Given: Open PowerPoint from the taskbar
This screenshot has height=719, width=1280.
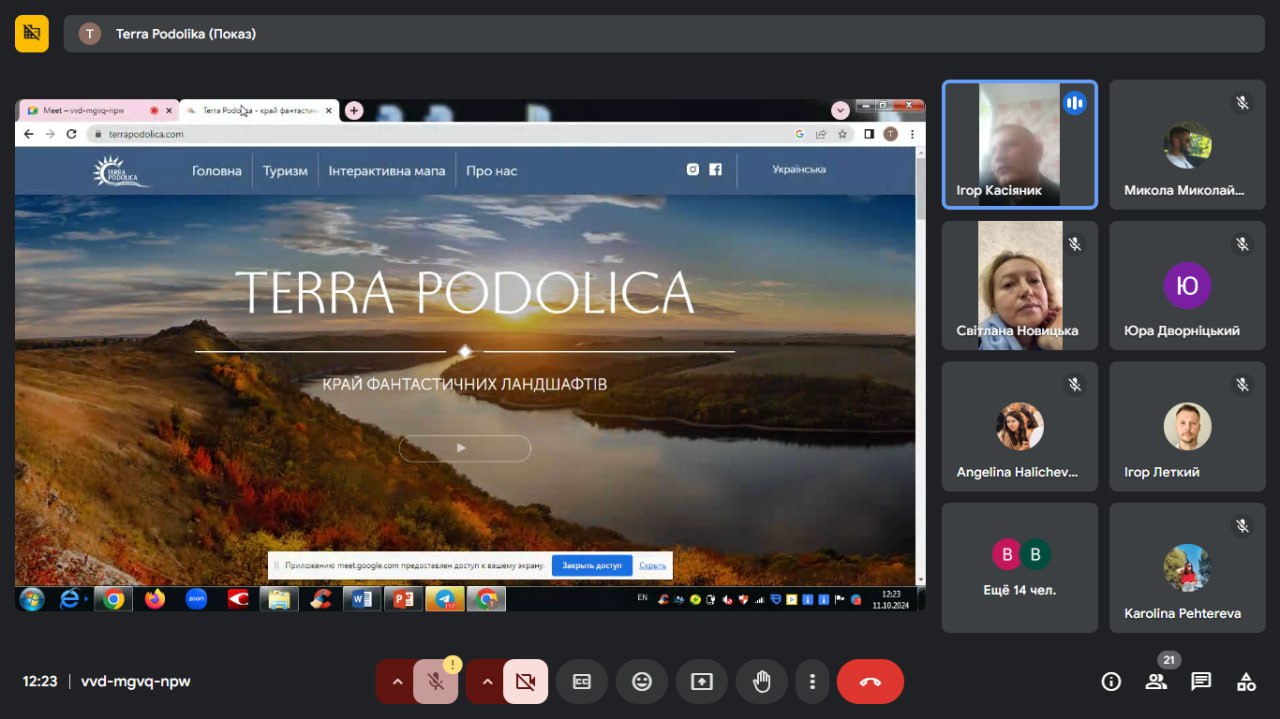Looking at the screenshot, I should click(x=403, y=599).
